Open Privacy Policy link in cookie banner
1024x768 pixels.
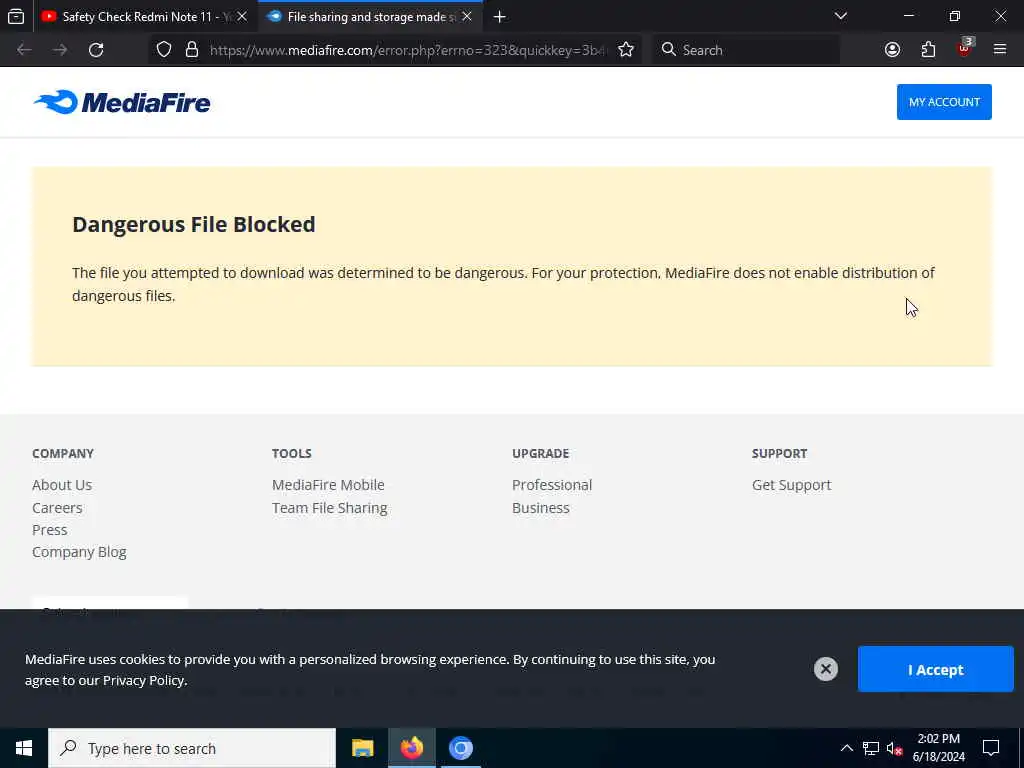coord(144,680)
